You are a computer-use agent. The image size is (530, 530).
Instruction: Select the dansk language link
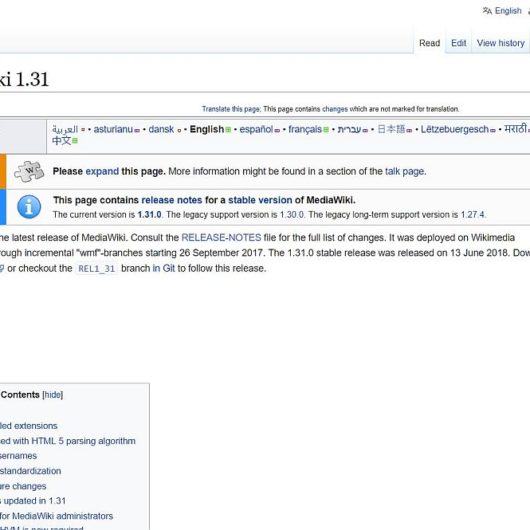tap(161, 129)
